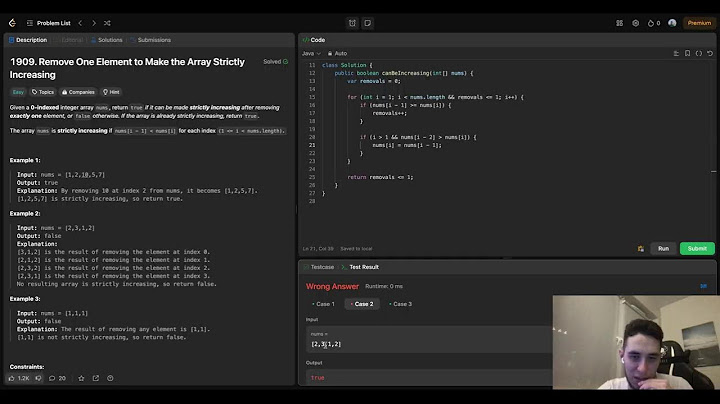Screen dimensions: 720x404
Task: Click the LeetCode logo icon
Action: (x=12, y=23)
